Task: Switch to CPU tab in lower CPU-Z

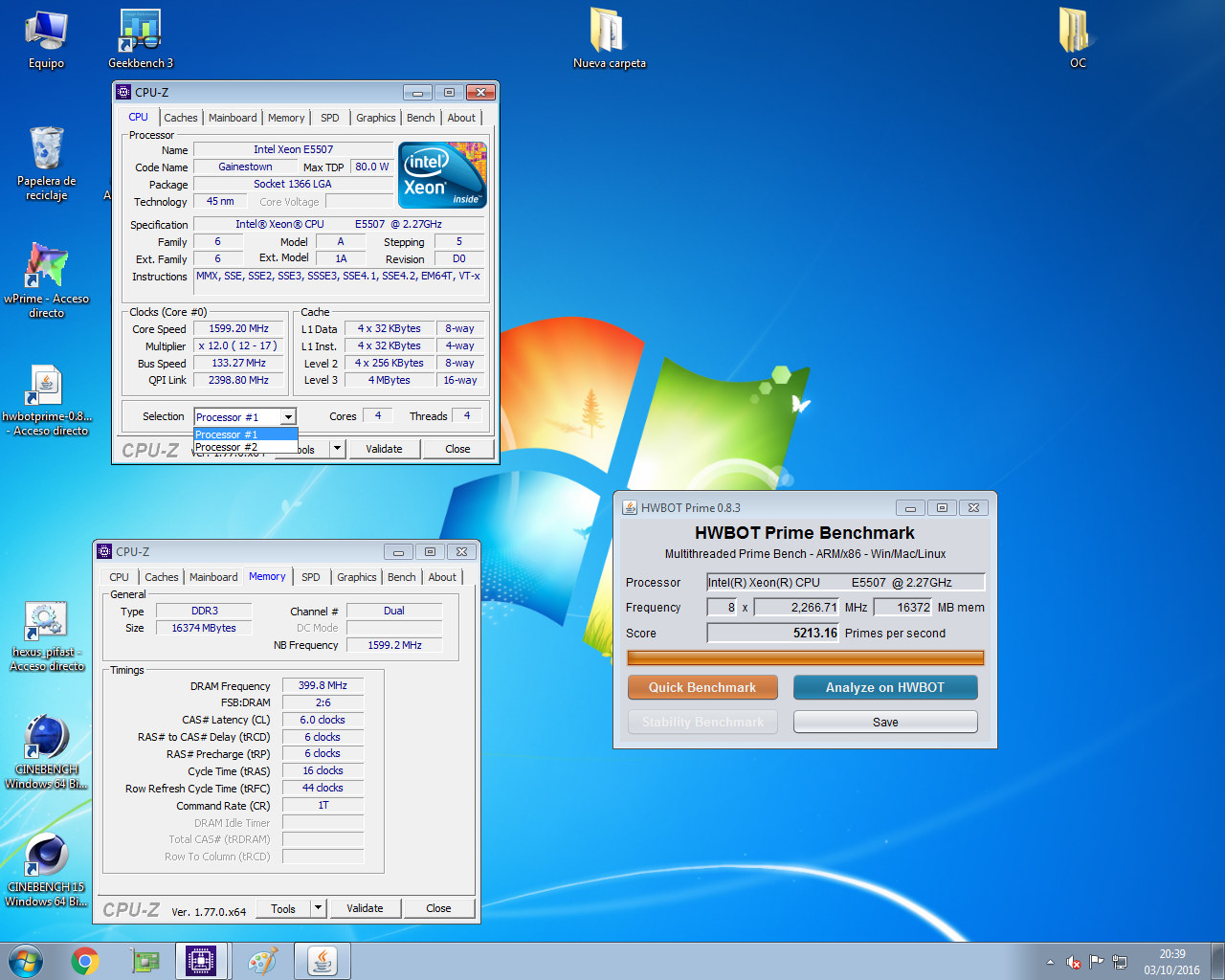Action: click(x=119, y=577)
